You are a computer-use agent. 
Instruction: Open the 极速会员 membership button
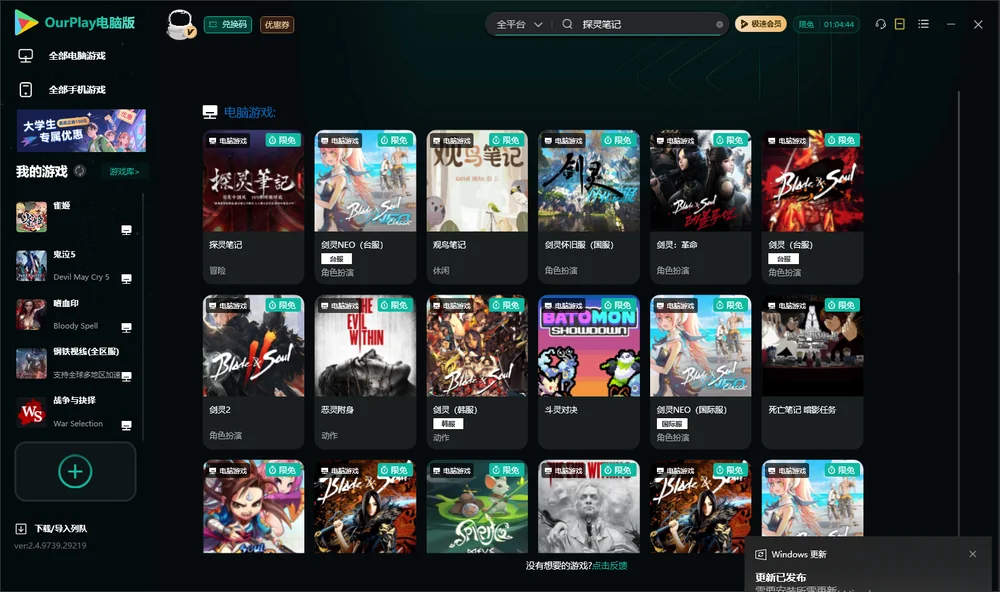point(761,24)
